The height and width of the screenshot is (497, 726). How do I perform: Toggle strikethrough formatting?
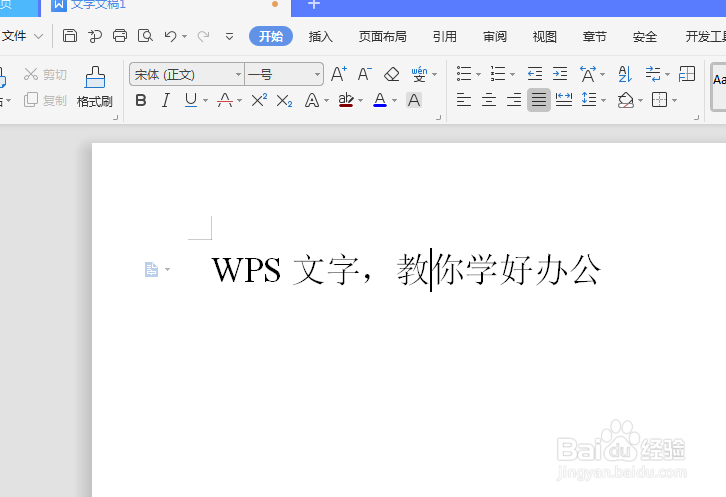pos(225,100)
